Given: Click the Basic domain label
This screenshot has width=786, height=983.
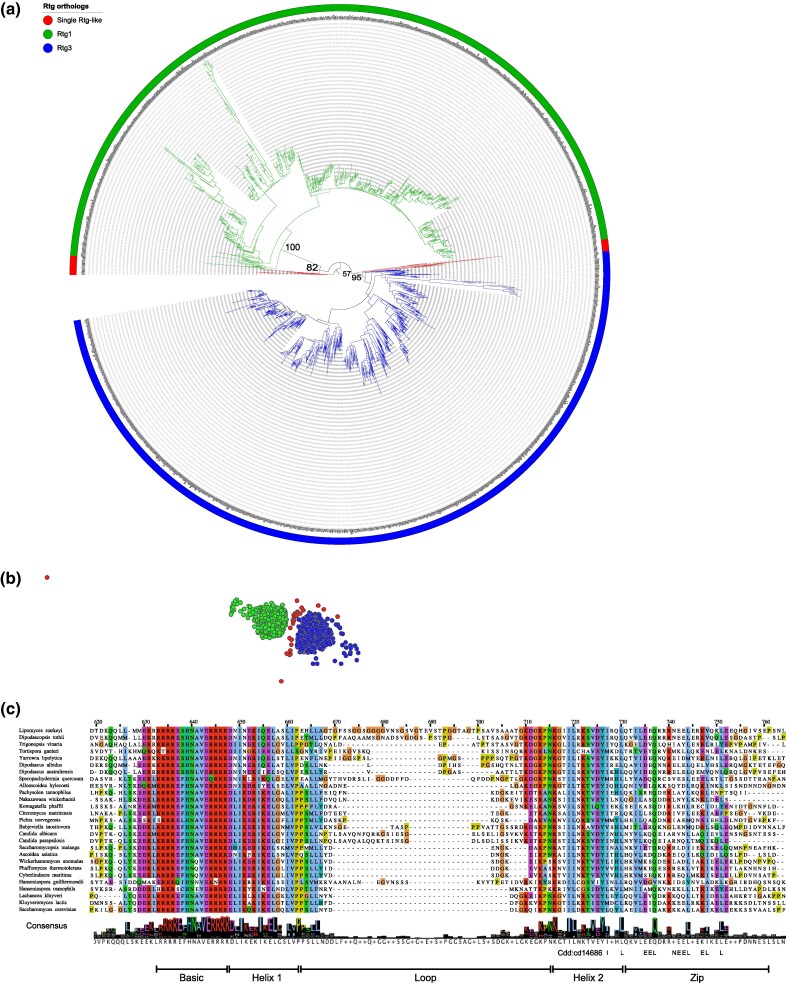Looking at the screenshot, I should pos(191,977).
